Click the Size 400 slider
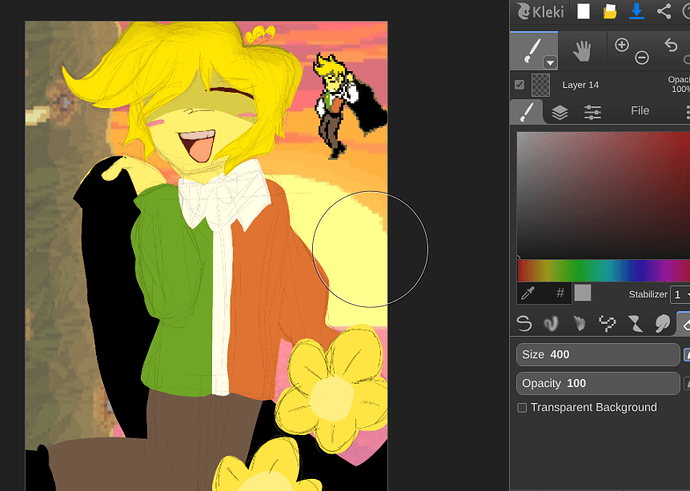 point(598,355)
